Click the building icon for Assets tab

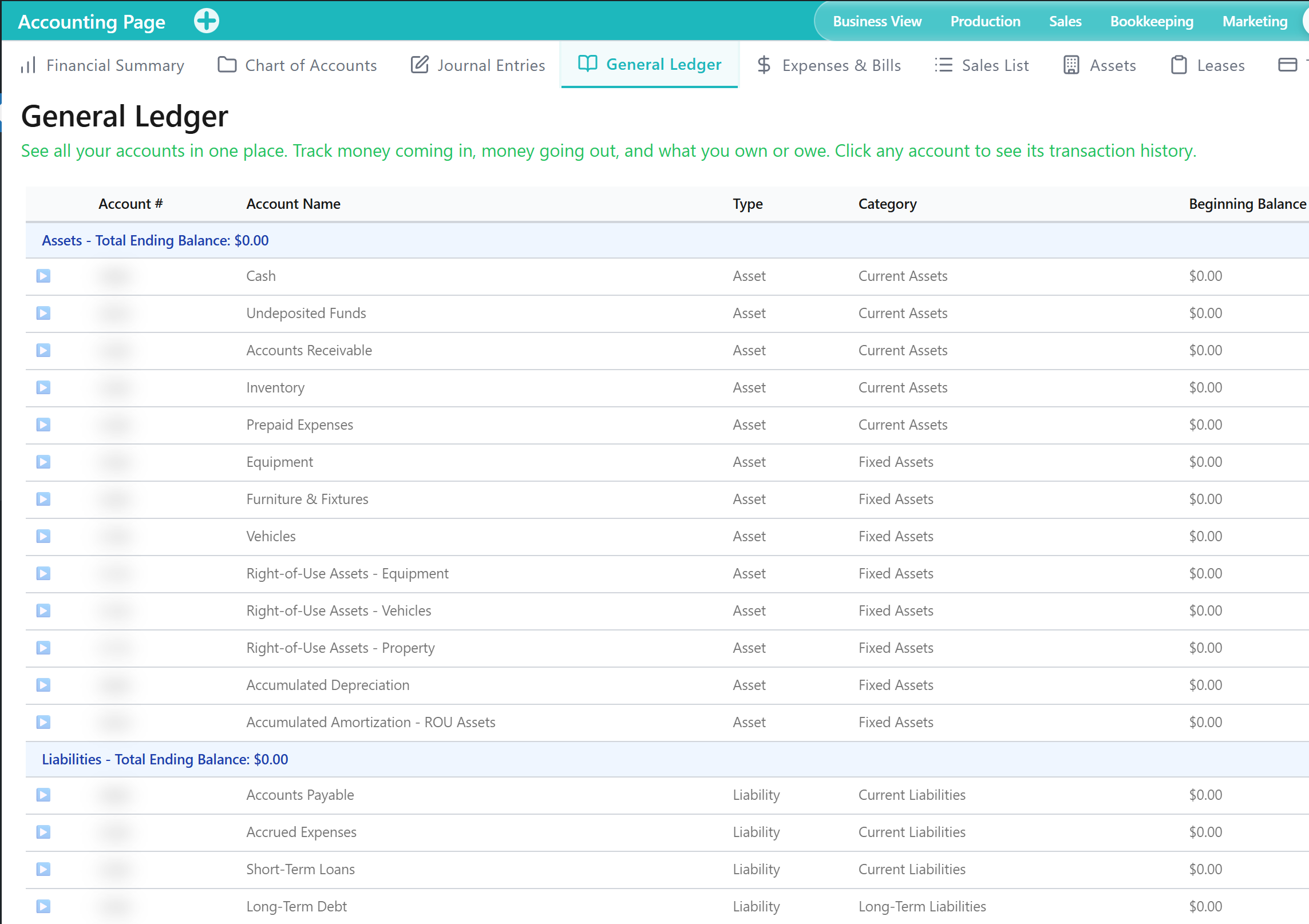tap(1071, 65)
